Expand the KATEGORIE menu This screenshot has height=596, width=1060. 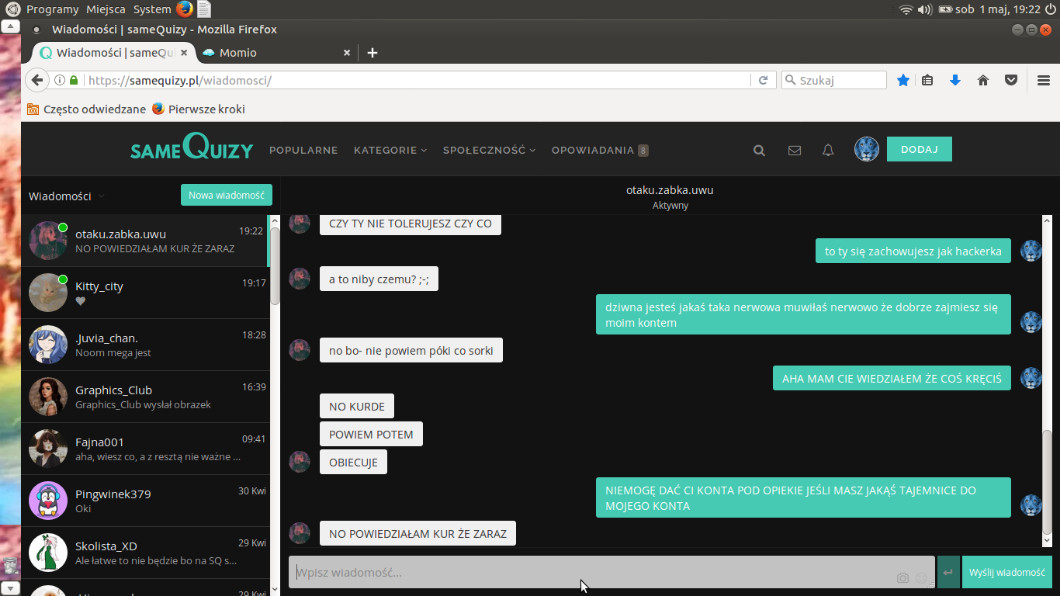pos(390,150)
